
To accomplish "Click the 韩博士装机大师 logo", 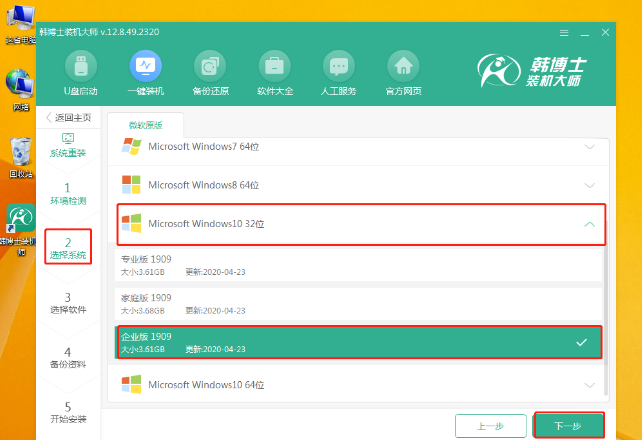I will [x=532, y=71].
